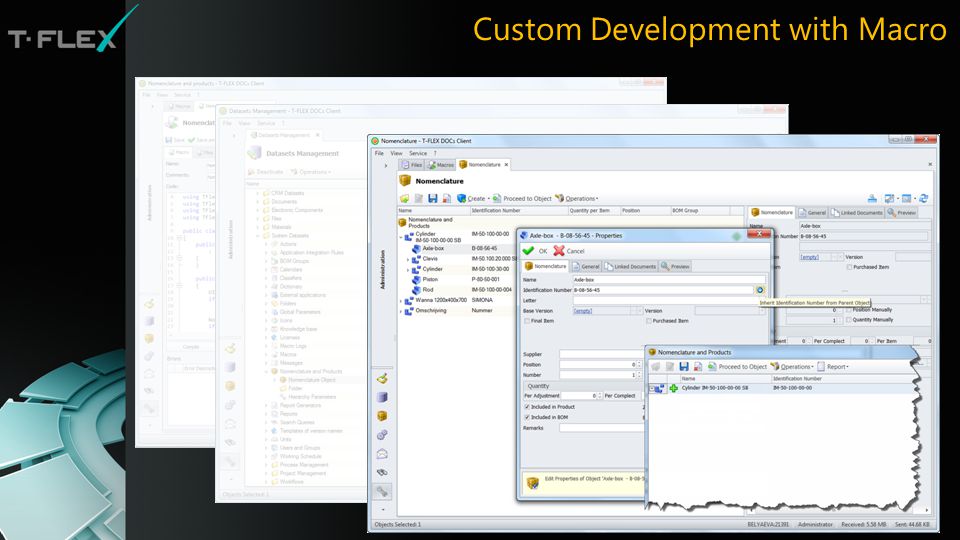
Task: Click the Inherit Identification Number button icon
Action: (760, 290)
